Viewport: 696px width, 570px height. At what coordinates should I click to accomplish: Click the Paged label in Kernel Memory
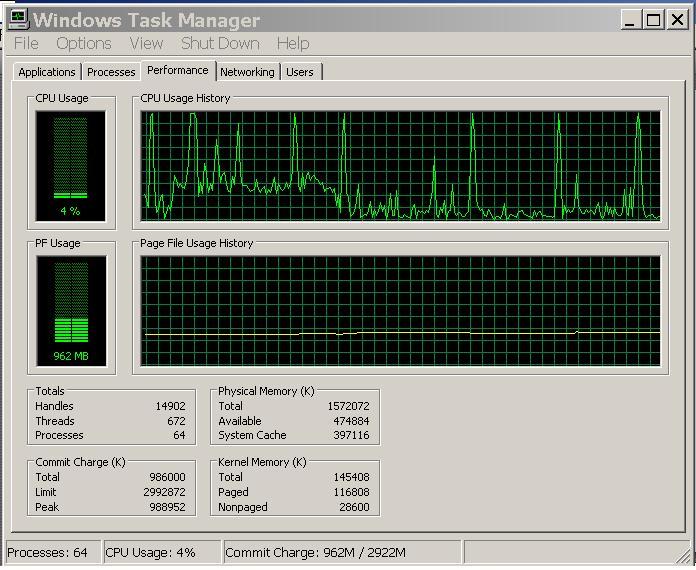[233, 492]
